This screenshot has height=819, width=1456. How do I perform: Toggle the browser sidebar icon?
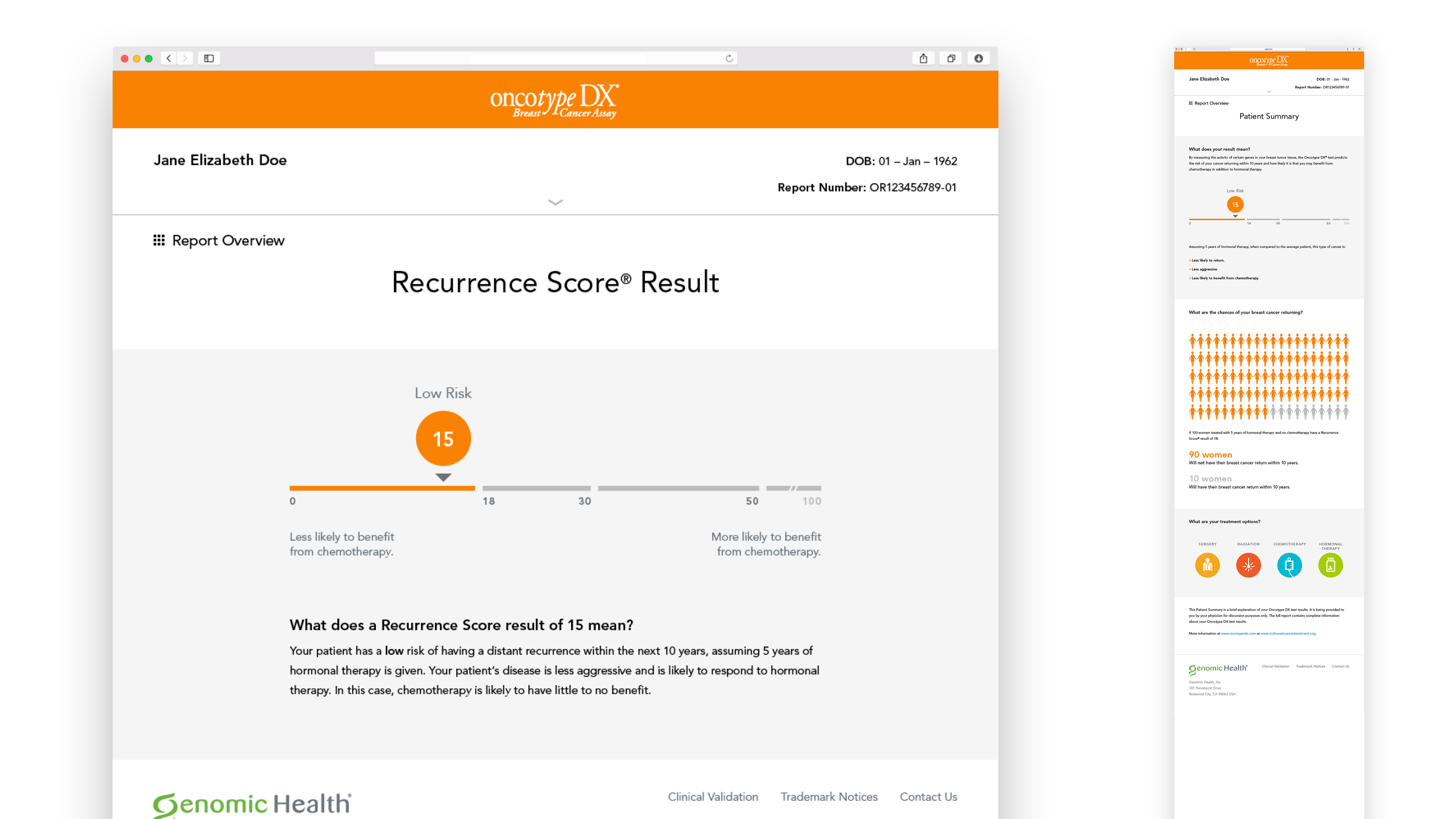coord(209,58)
